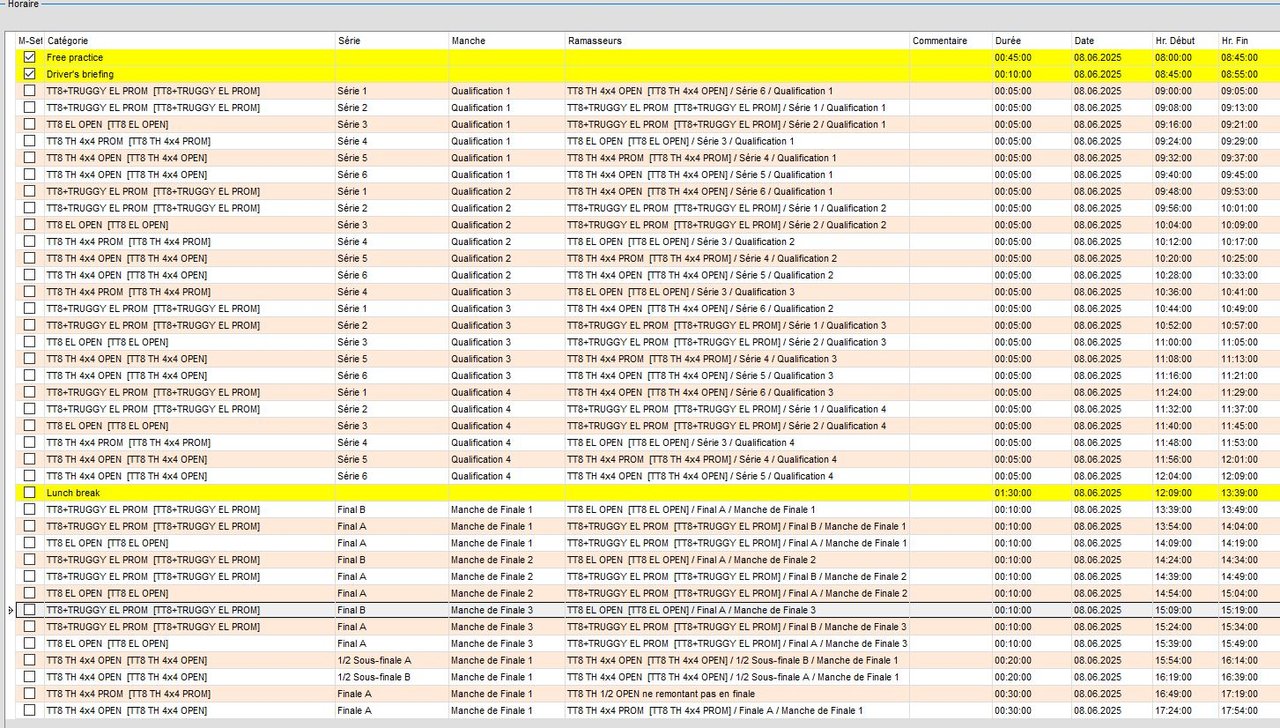1280x728 pixels.
Task: Click the 08:00:00 start time cell
Action: point(1185,58)
